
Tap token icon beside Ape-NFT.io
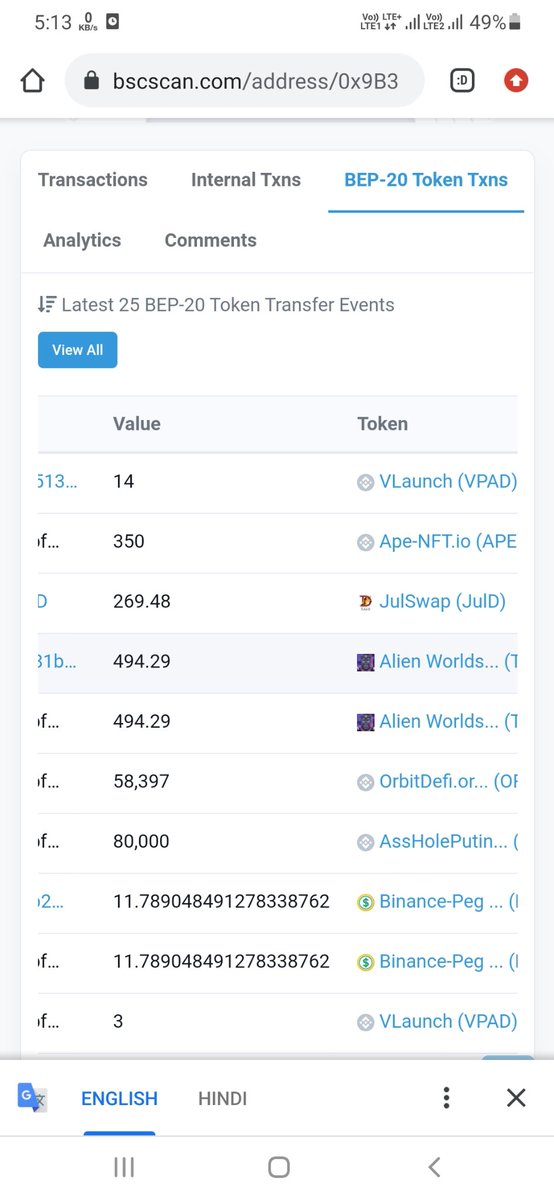365,542
